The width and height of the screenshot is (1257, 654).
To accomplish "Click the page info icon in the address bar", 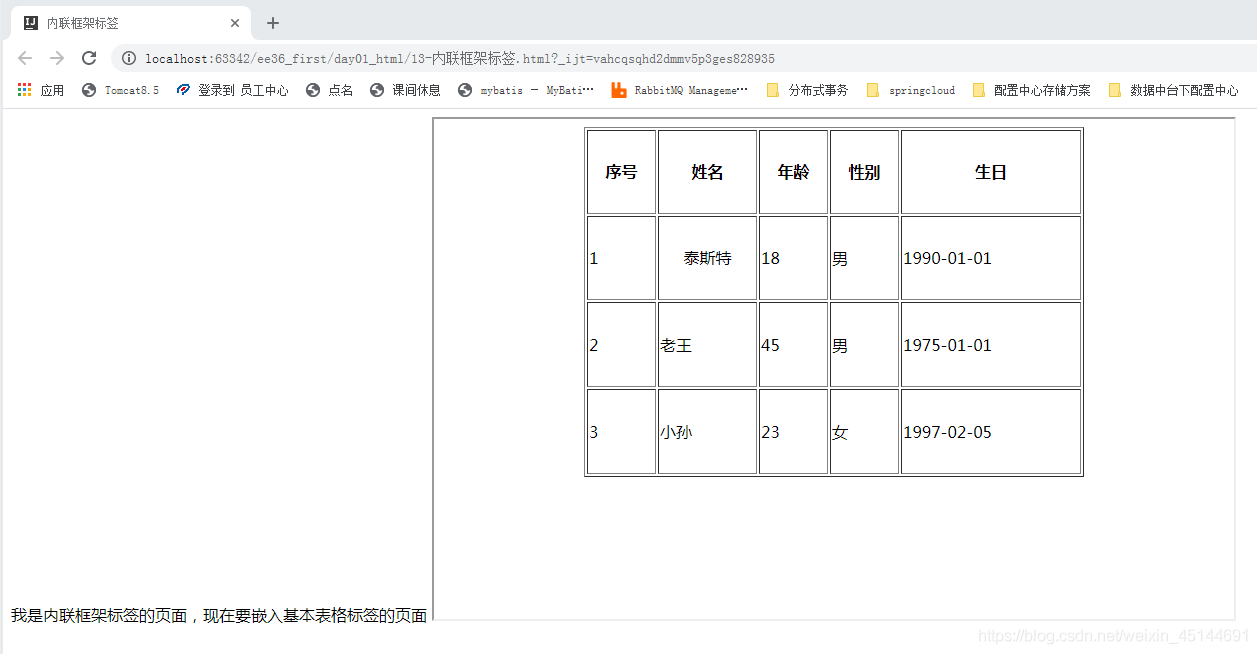I will (x=127, y=58).
